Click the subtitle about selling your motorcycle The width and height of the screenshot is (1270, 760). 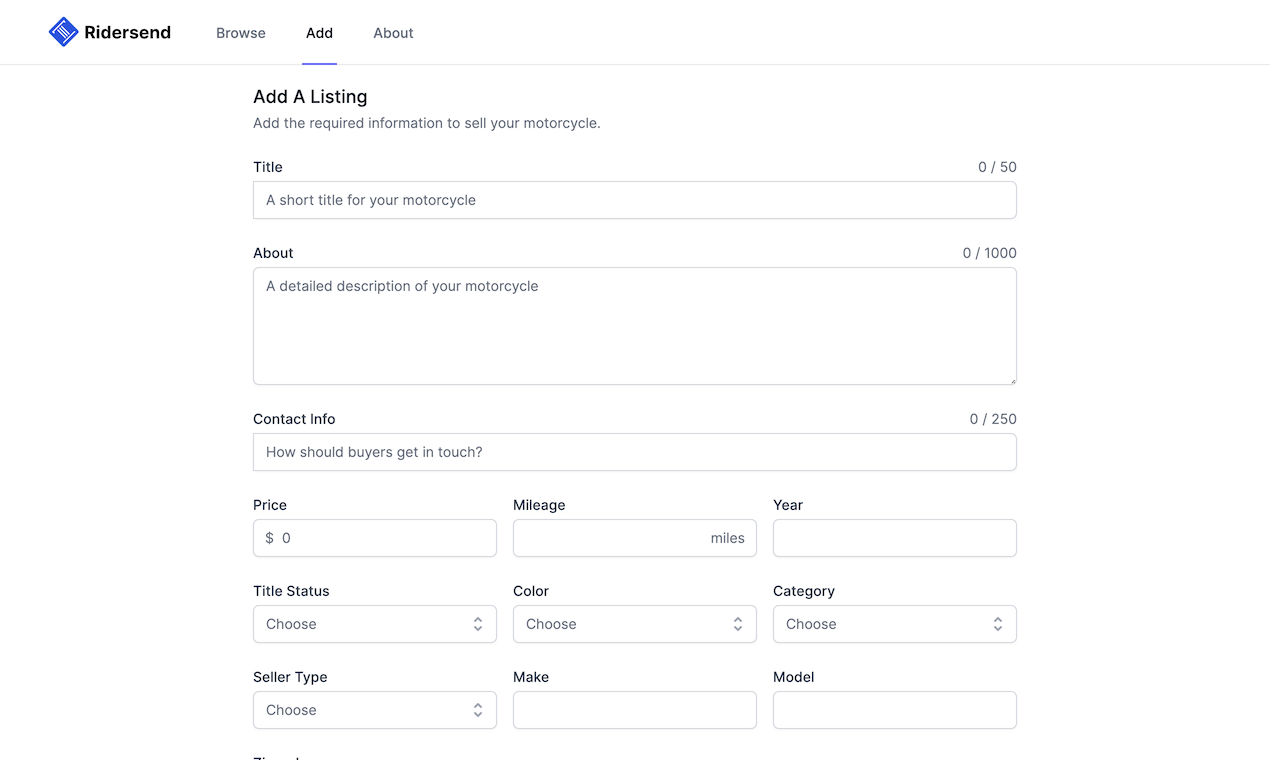pyautogui.click(x=427, y=123)
